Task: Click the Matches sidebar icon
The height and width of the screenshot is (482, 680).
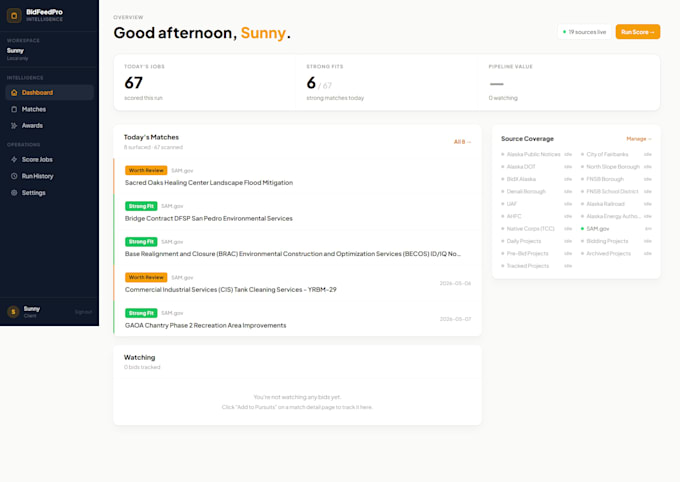Action: pos(14,109)
